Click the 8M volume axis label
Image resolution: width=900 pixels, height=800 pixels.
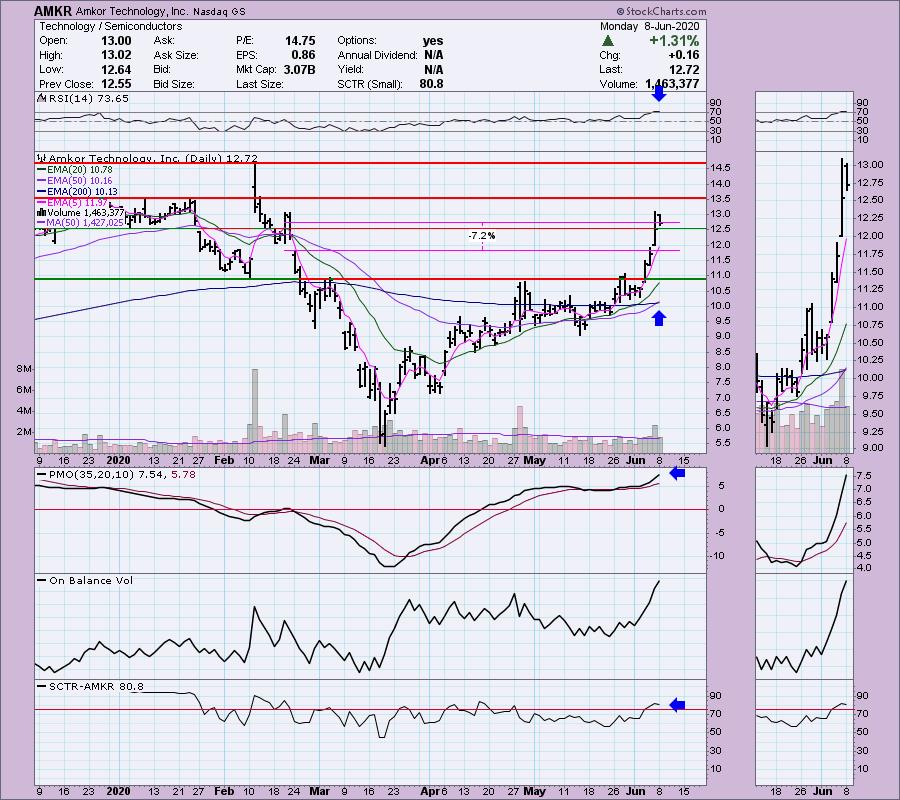[x=24, y=368]
